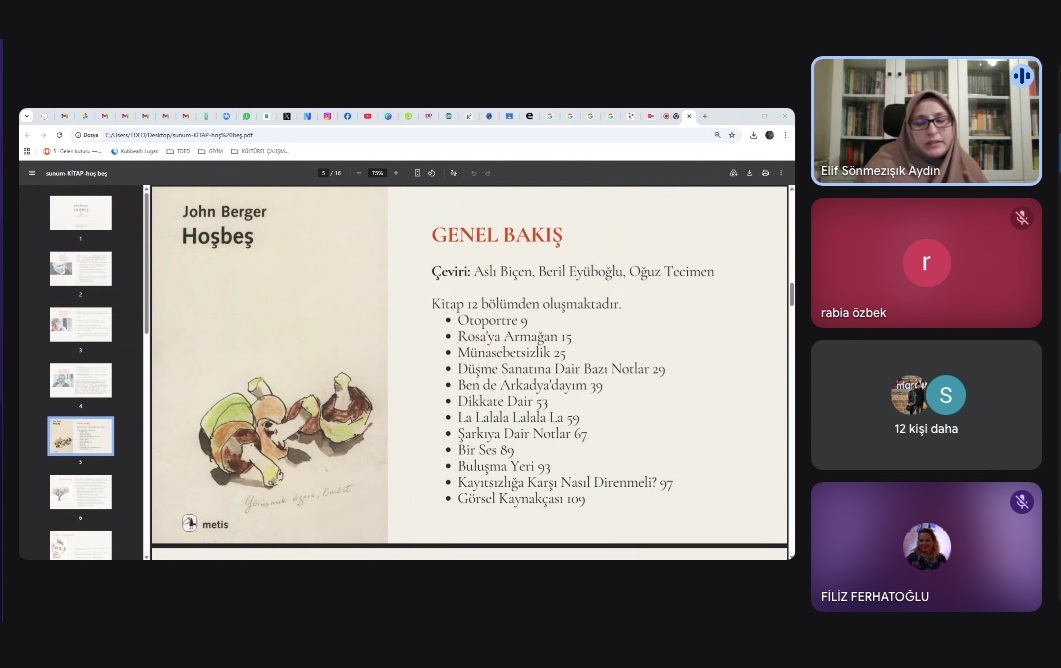1061x668 pixels.
Task: Reload the browser page
Action: (59, 135)
